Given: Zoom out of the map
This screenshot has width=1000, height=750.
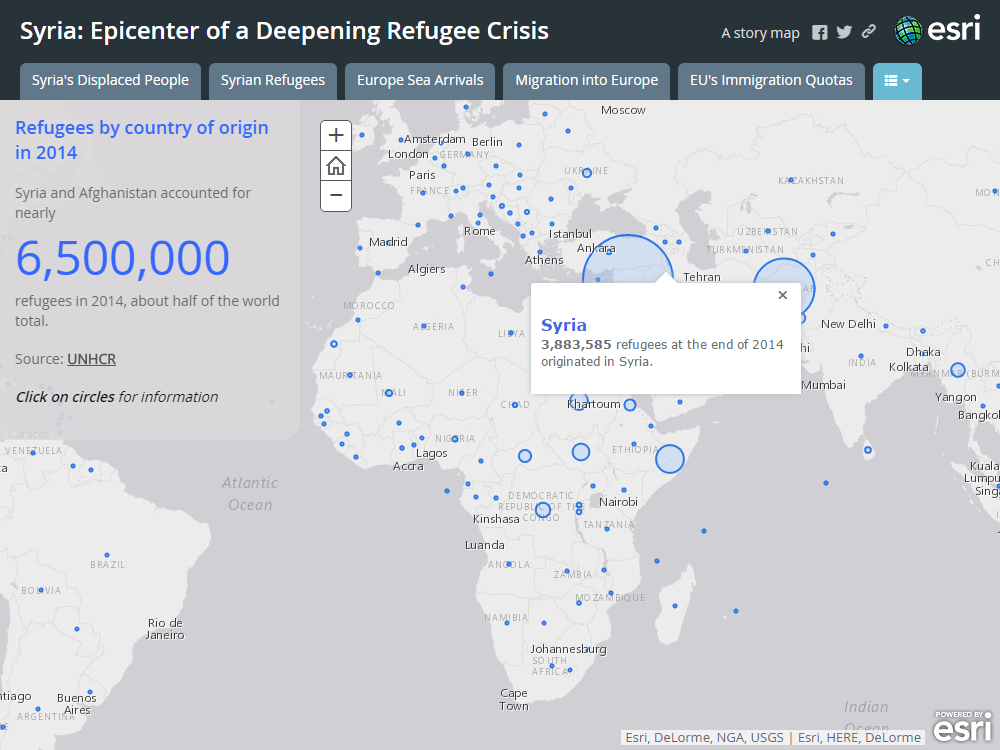Looking at the screenshot, I should [336, 196].
